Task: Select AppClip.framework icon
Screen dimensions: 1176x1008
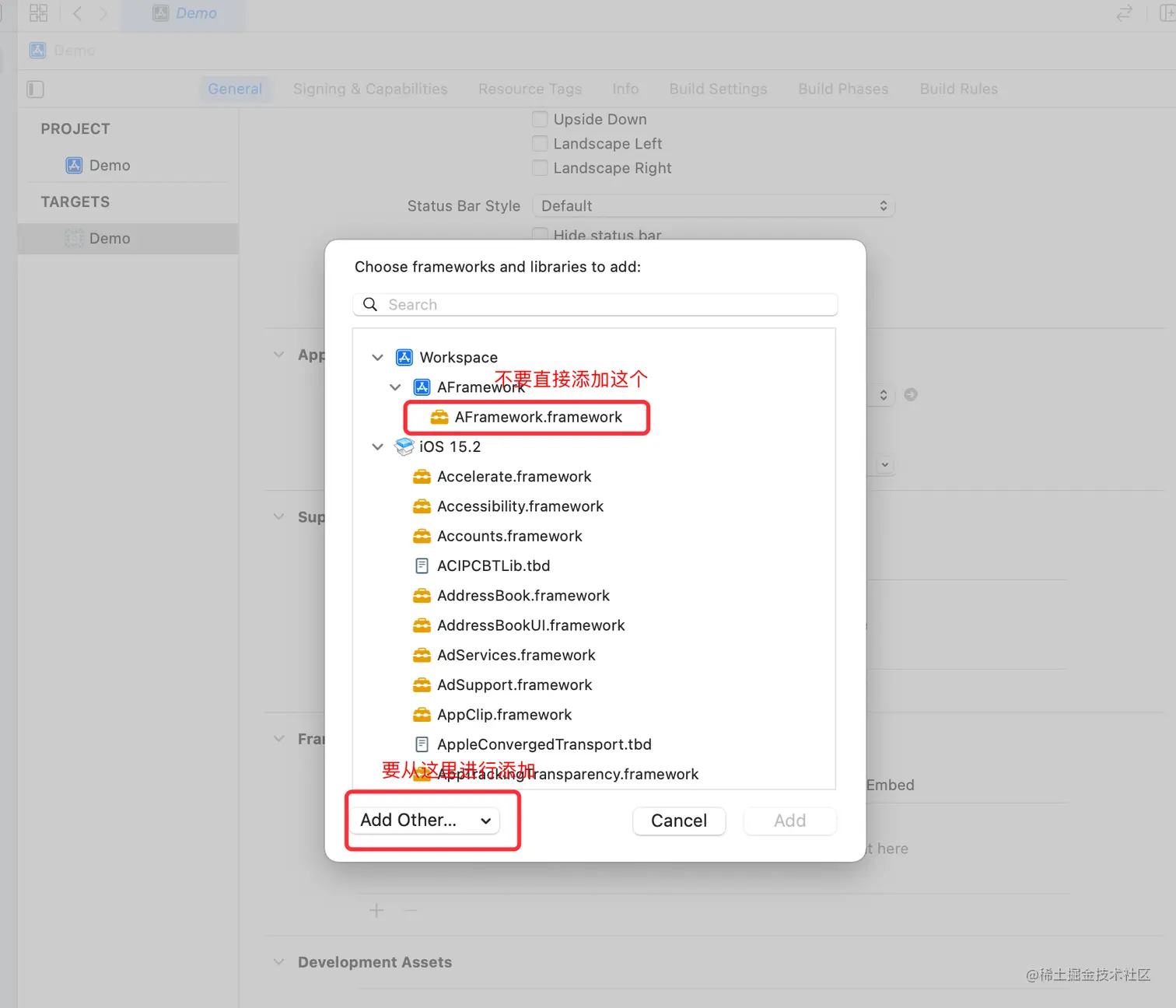Action: pos(422,715)
